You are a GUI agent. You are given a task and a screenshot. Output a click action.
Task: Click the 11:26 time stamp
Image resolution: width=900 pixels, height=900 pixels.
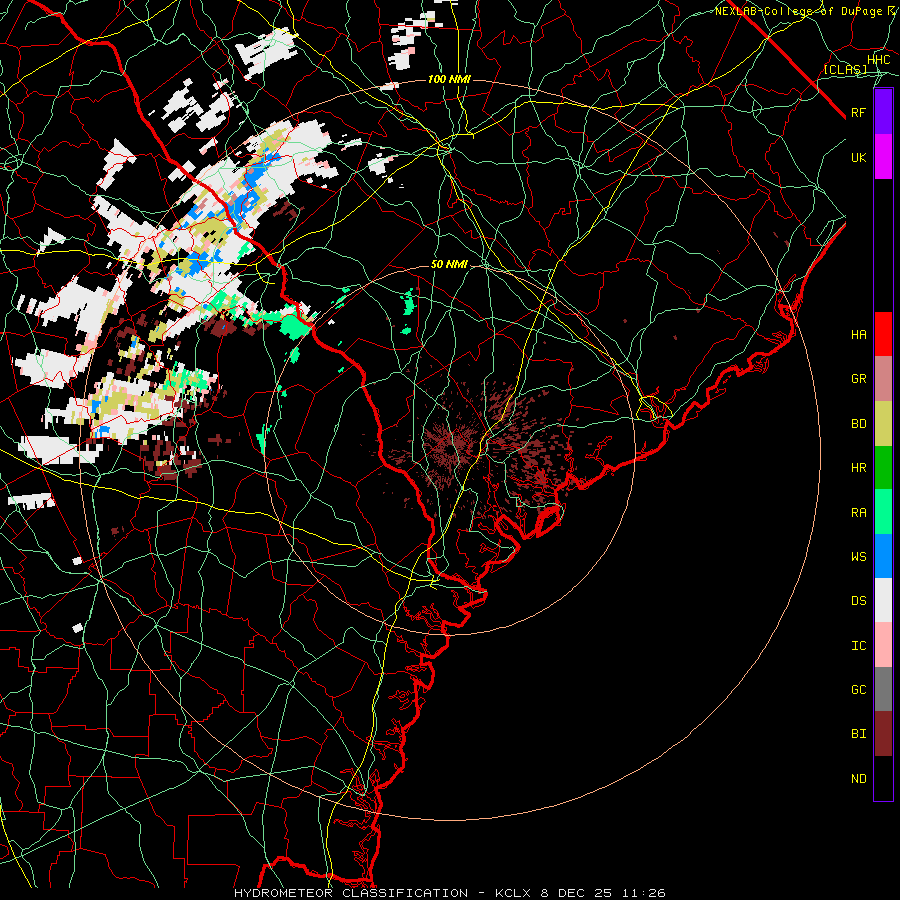[x=643, y=893]
